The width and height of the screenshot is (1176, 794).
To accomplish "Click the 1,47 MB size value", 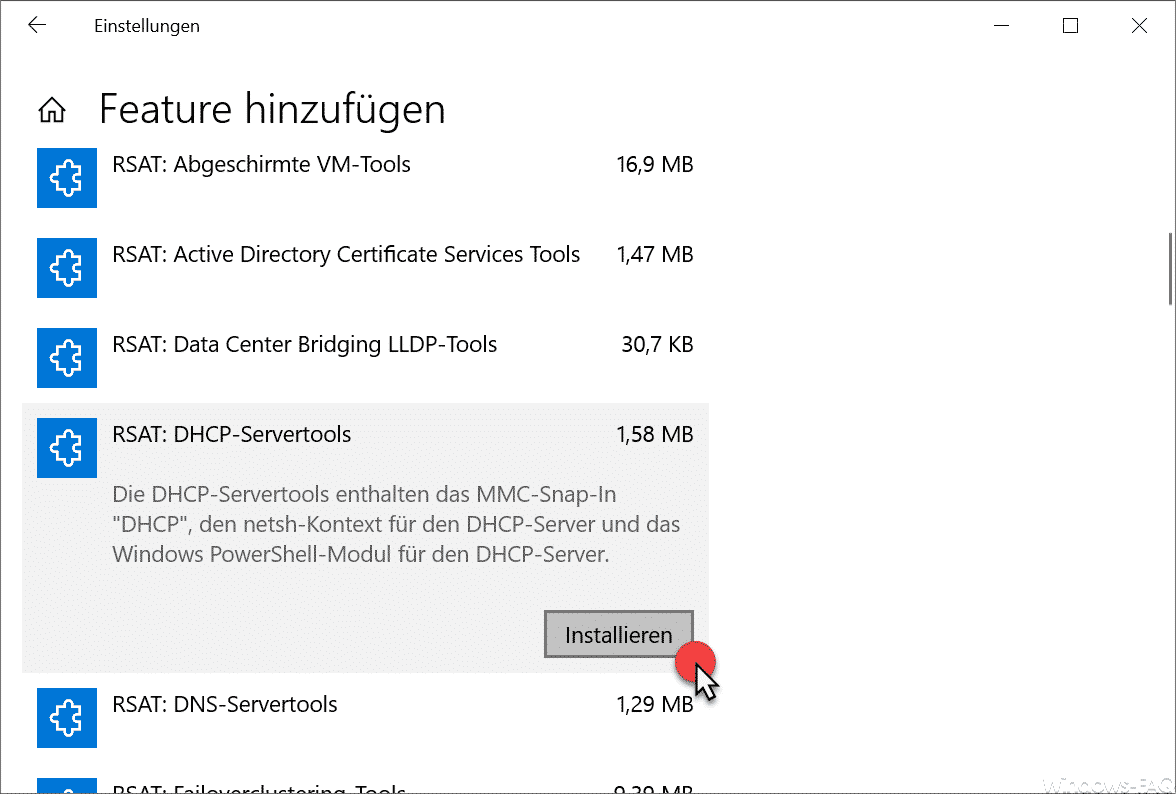I will click(x=655, y=254).
